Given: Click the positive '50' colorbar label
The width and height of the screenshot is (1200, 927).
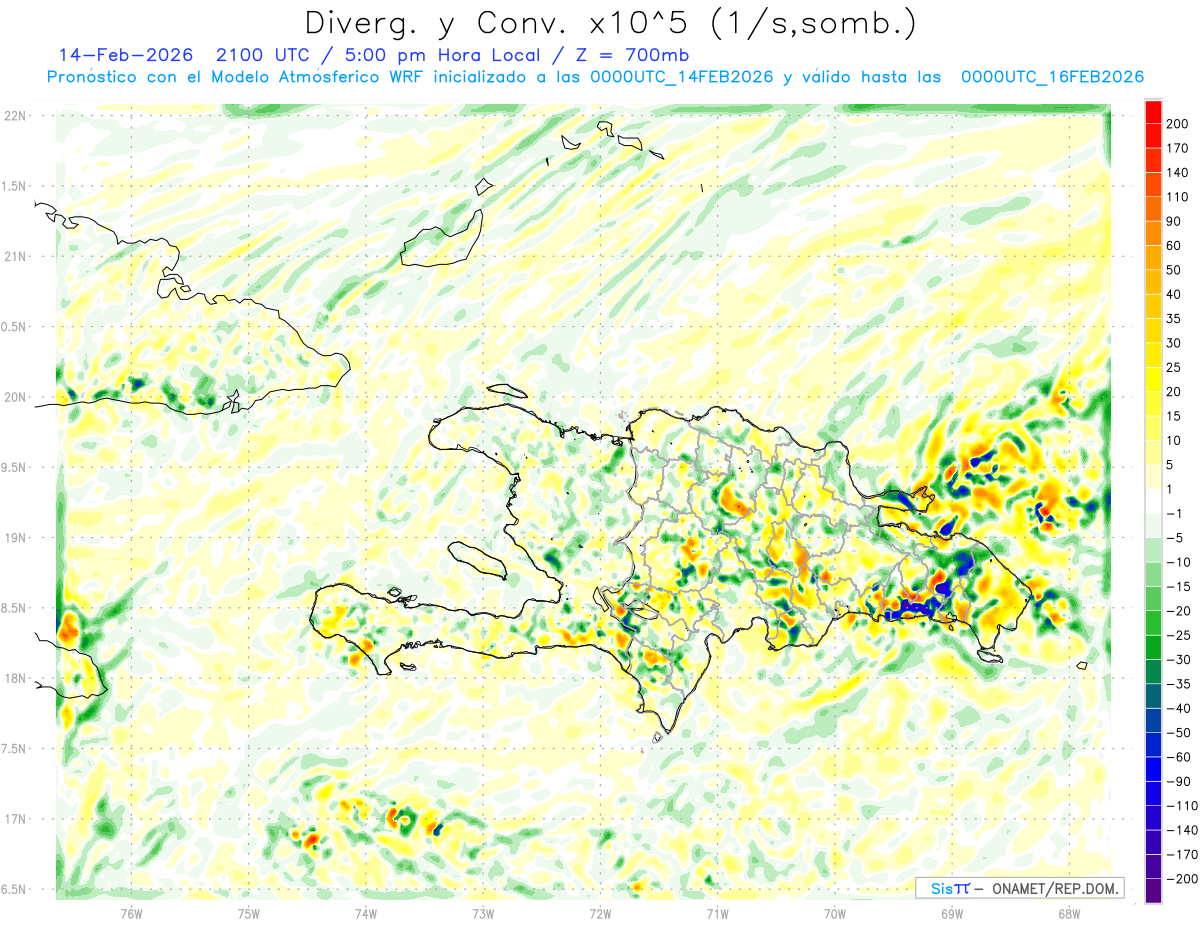Looking at the screenshot, I should coord(1173,270).
